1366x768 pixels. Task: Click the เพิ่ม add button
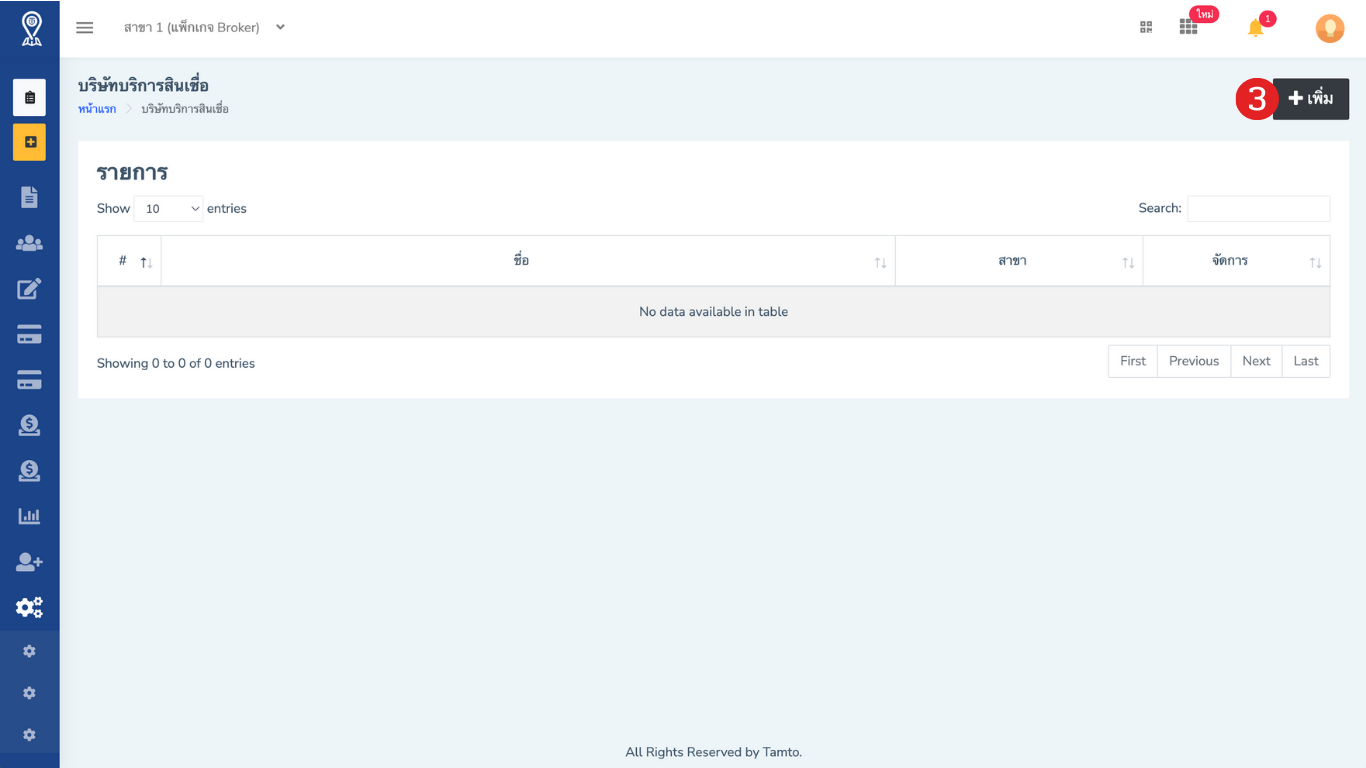coord(1311,99)
